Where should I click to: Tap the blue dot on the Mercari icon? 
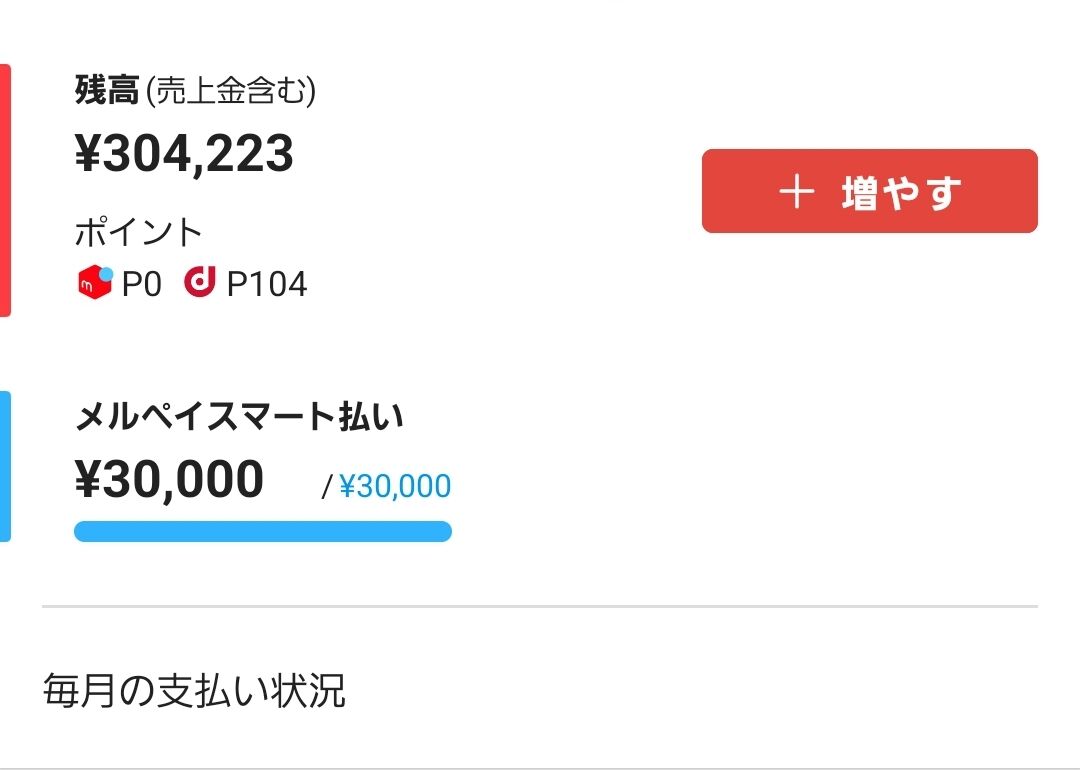(x=106, y=273)
